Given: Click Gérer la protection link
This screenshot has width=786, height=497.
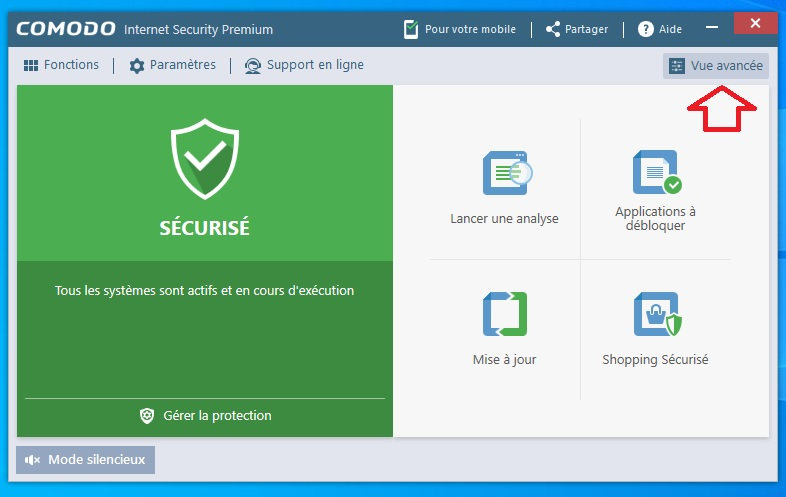Looking at the screenshot, I should click(x=205, y=416).
